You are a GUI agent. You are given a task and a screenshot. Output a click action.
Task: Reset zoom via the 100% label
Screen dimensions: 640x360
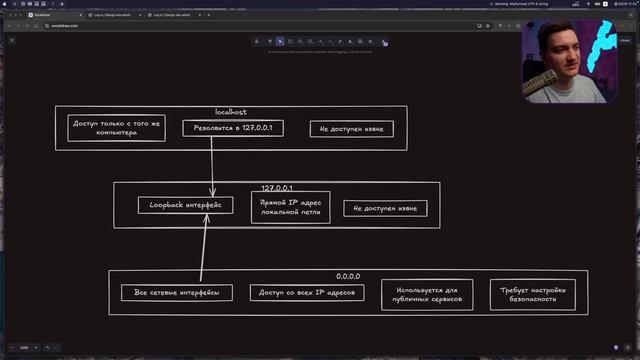tap(24, 348)
